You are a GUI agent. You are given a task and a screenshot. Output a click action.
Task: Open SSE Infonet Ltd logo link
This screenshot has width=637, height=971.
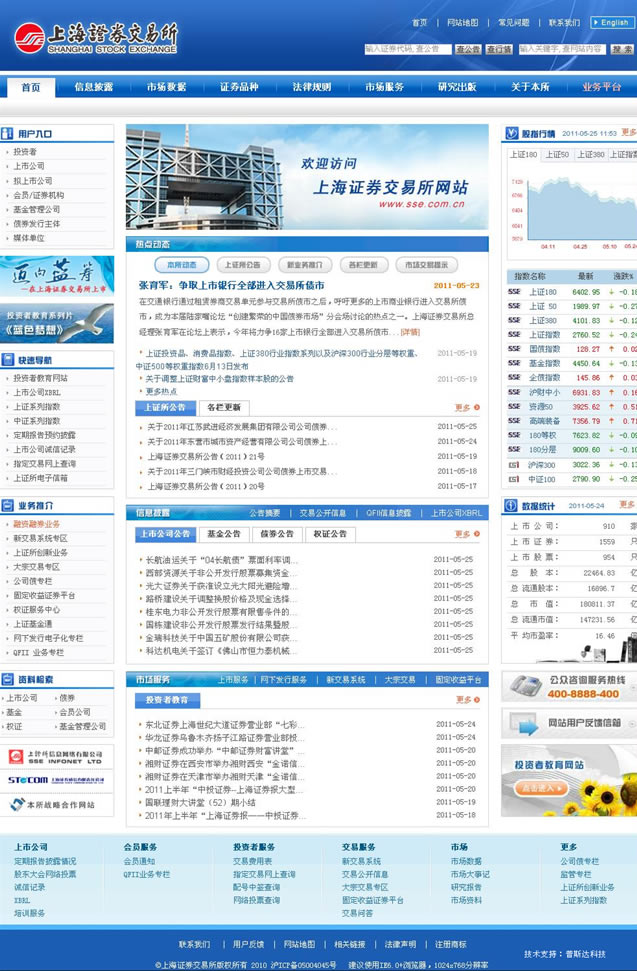[x=56, y=757]
